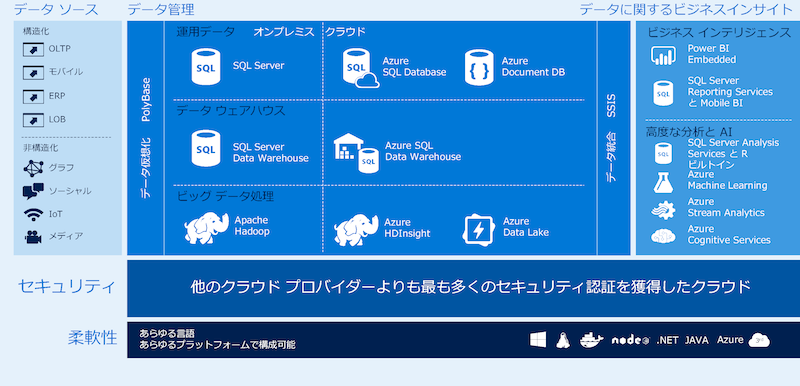Click the Azure Machine Learning flask icon
800x386 pixels.
(x=663, y=182)
